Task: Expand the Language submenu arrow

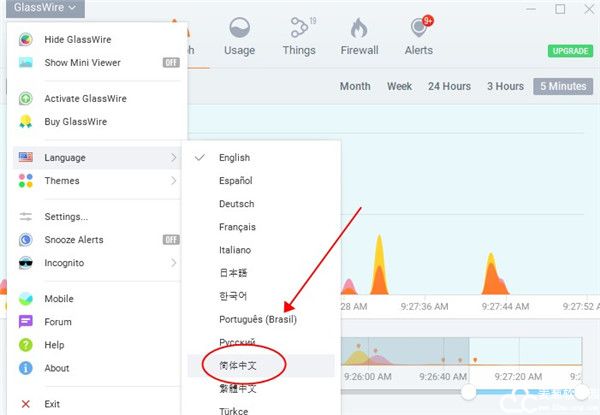Action: tap(173, 157)
